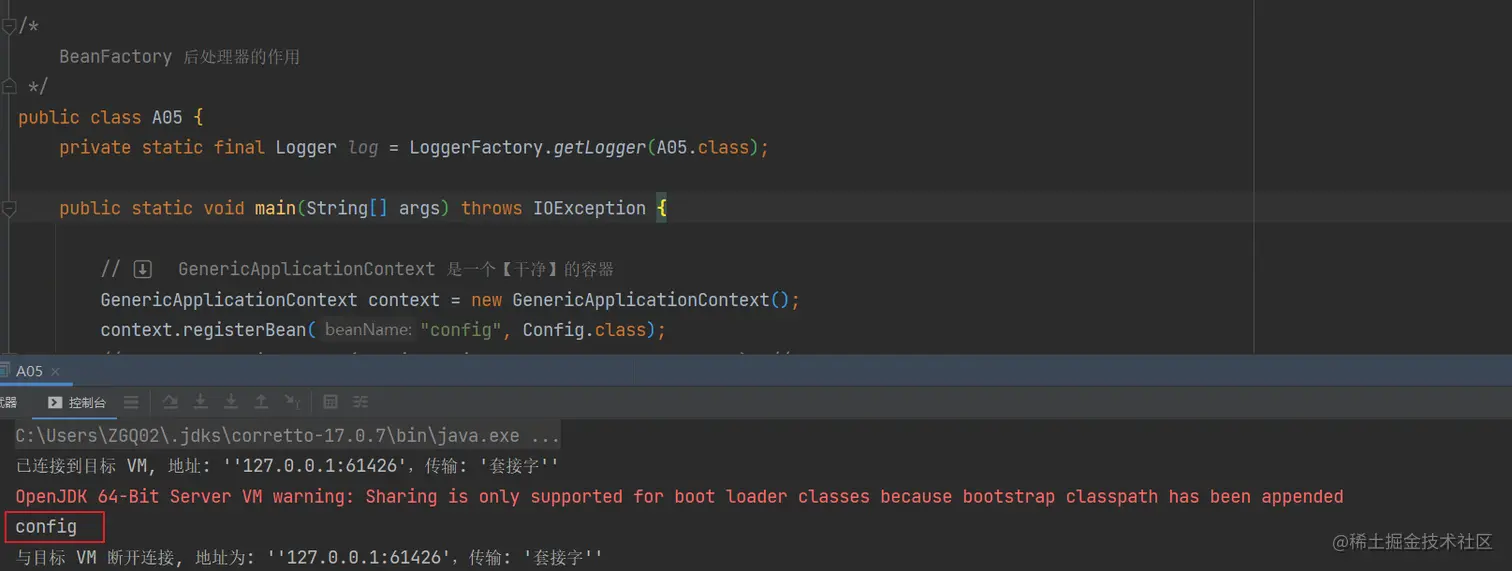Click the '已连接到目标 VM' console line

(287, 466)
